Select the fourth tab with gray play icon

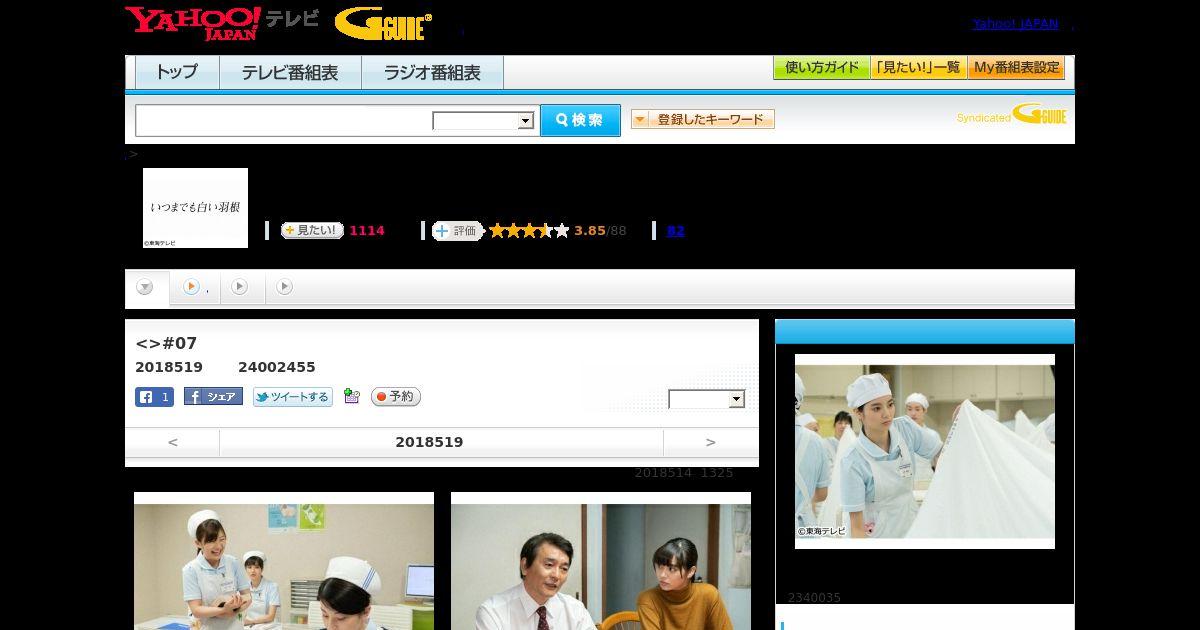click(284, 287)
